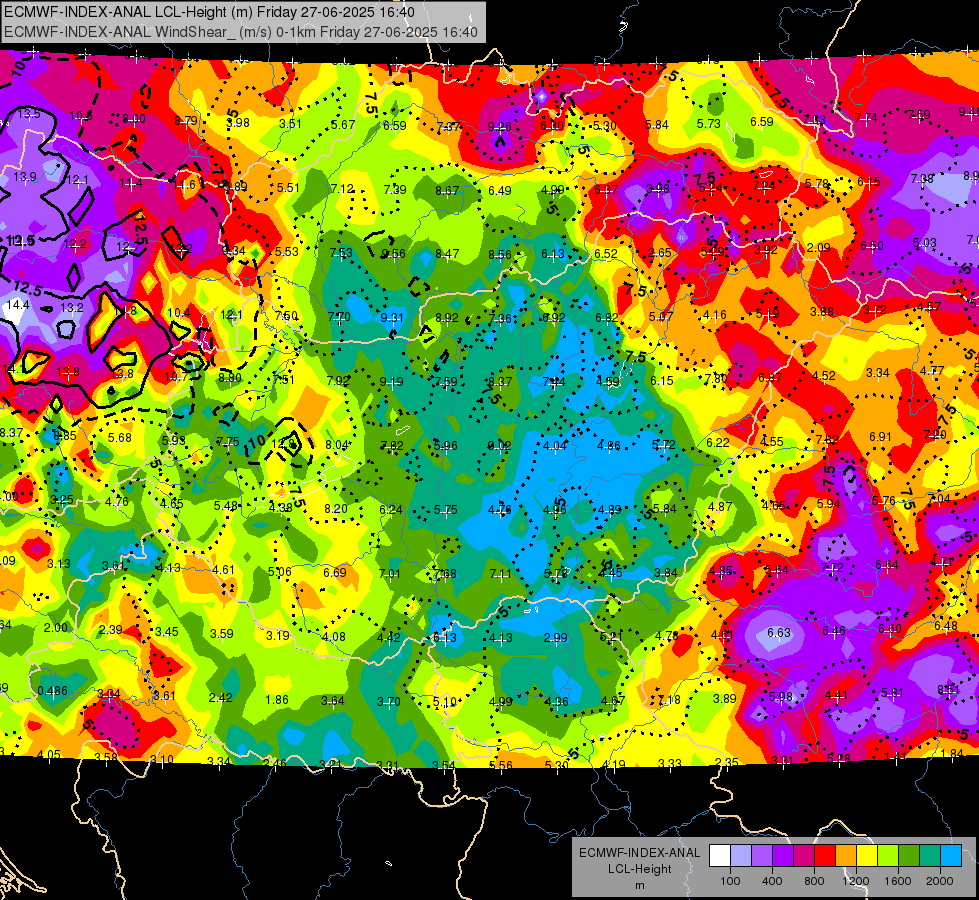Screen dimensions: 979x900
Task: Click the LCL-Height (m) header line
Action: (209, 12)
